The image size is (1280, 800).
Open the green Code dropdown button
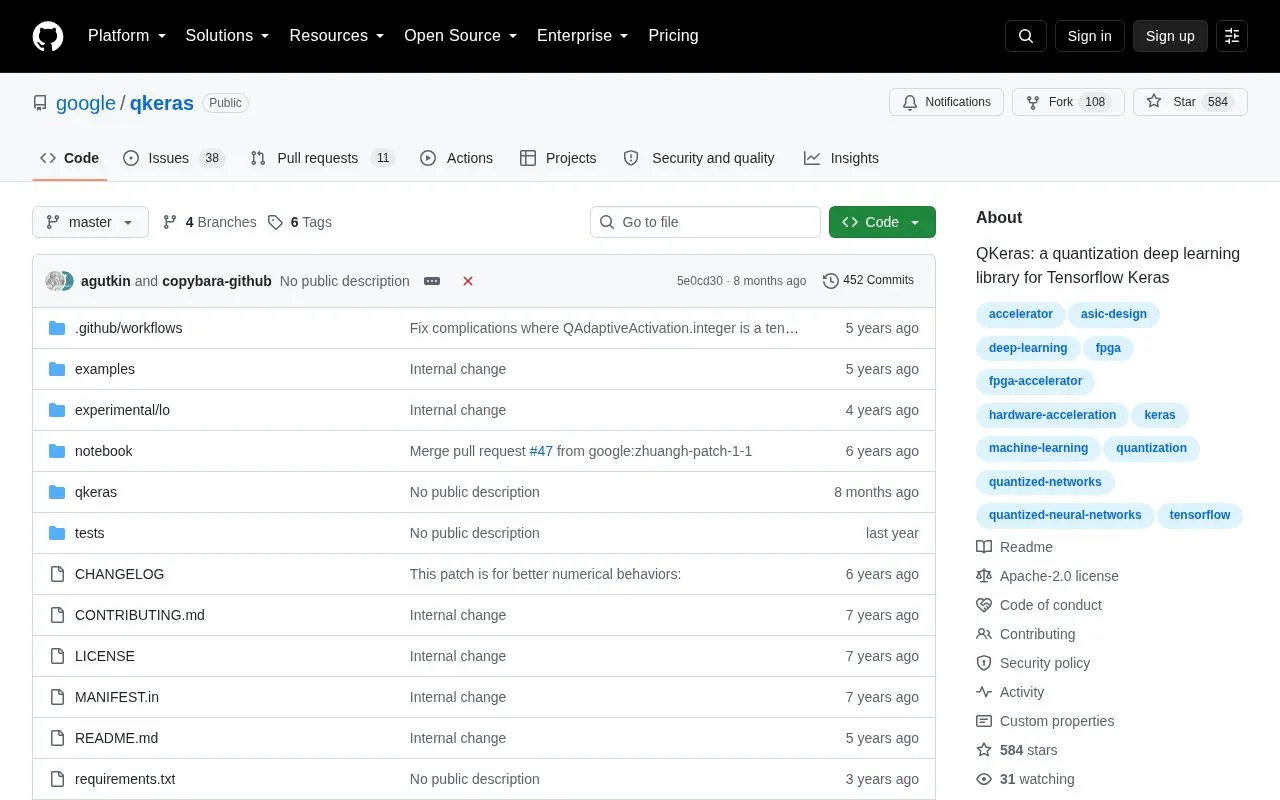pos(882,222)
